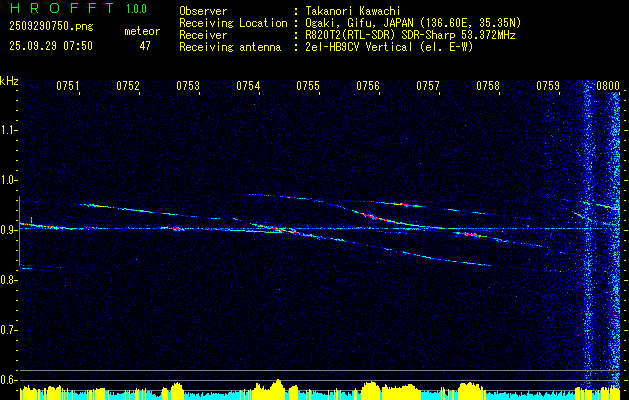The width and height of the screenshot is (629, 400).
Task: Click the 0.6 kHz axis label
Action: click(8, 380)
